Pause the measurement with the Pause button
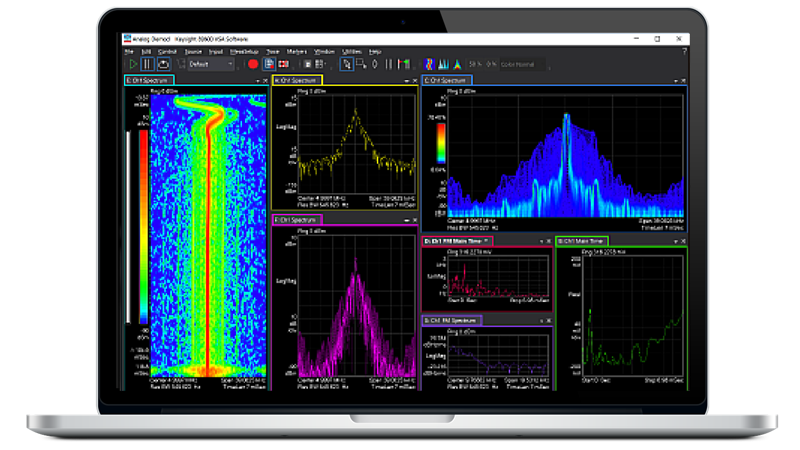Image resolution: width=800 pixels, height=450 pixels. (147, 64)
